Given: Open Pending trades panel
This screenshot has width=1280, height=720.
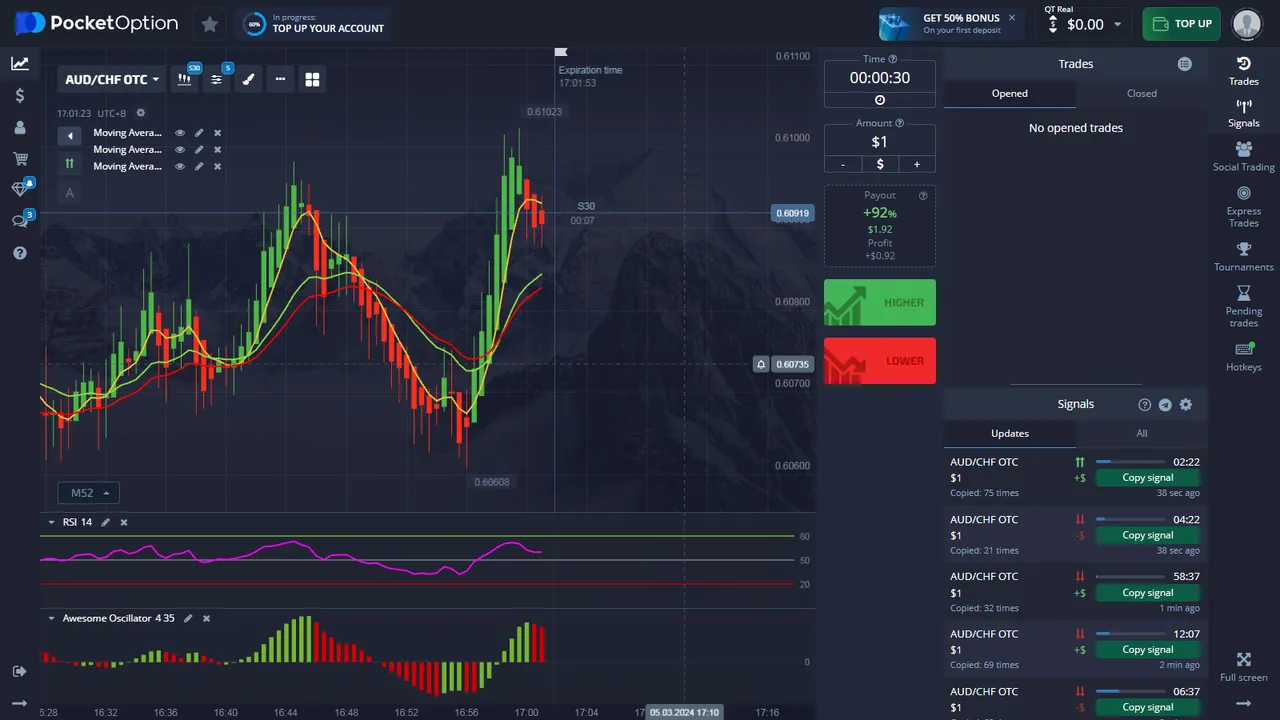Looking at the screenshot, I should coord(1244,306).
